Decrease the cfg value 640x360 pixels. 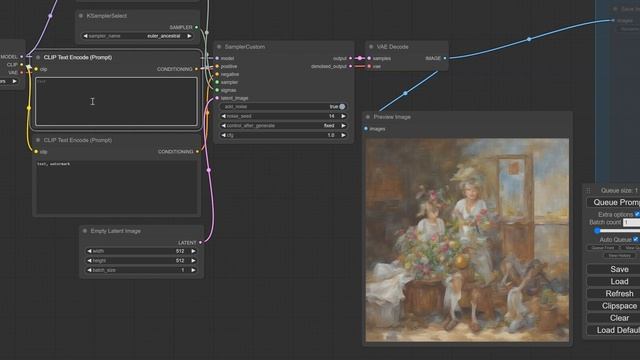coord(223,135)
